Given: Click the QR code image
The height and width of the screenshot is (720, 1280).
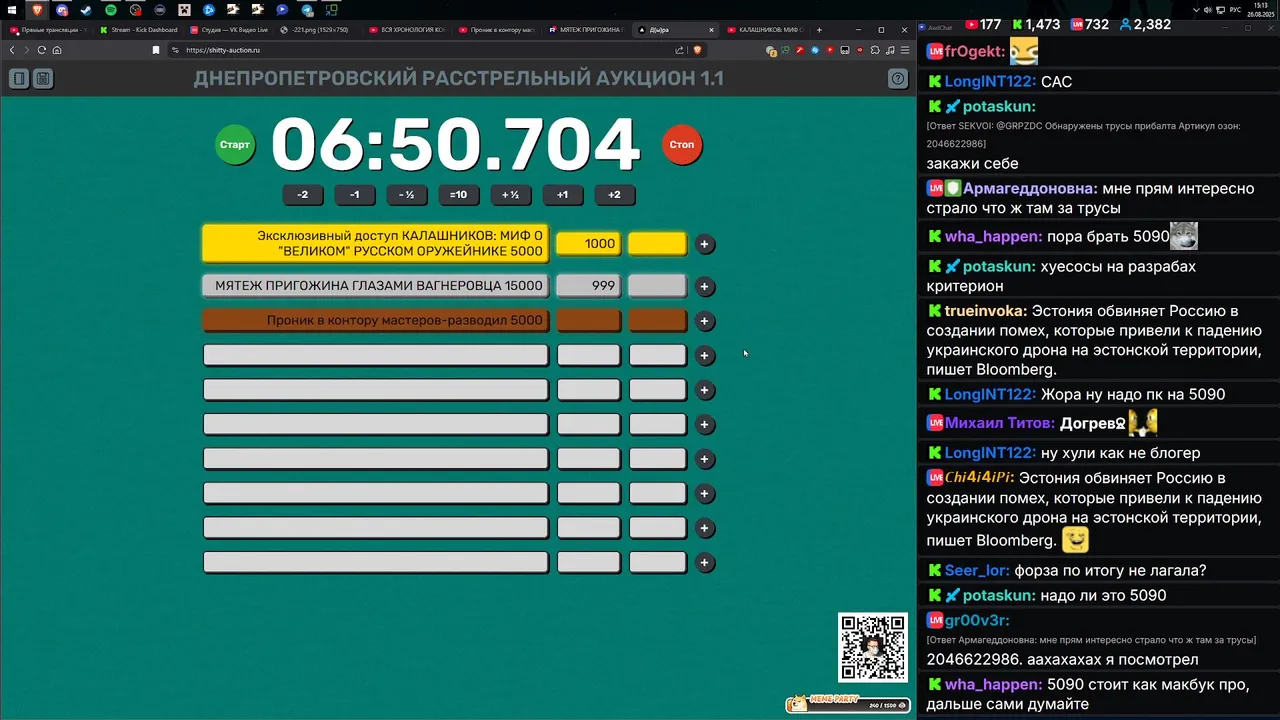Looking at the screenshot, I should coord(873,647).
